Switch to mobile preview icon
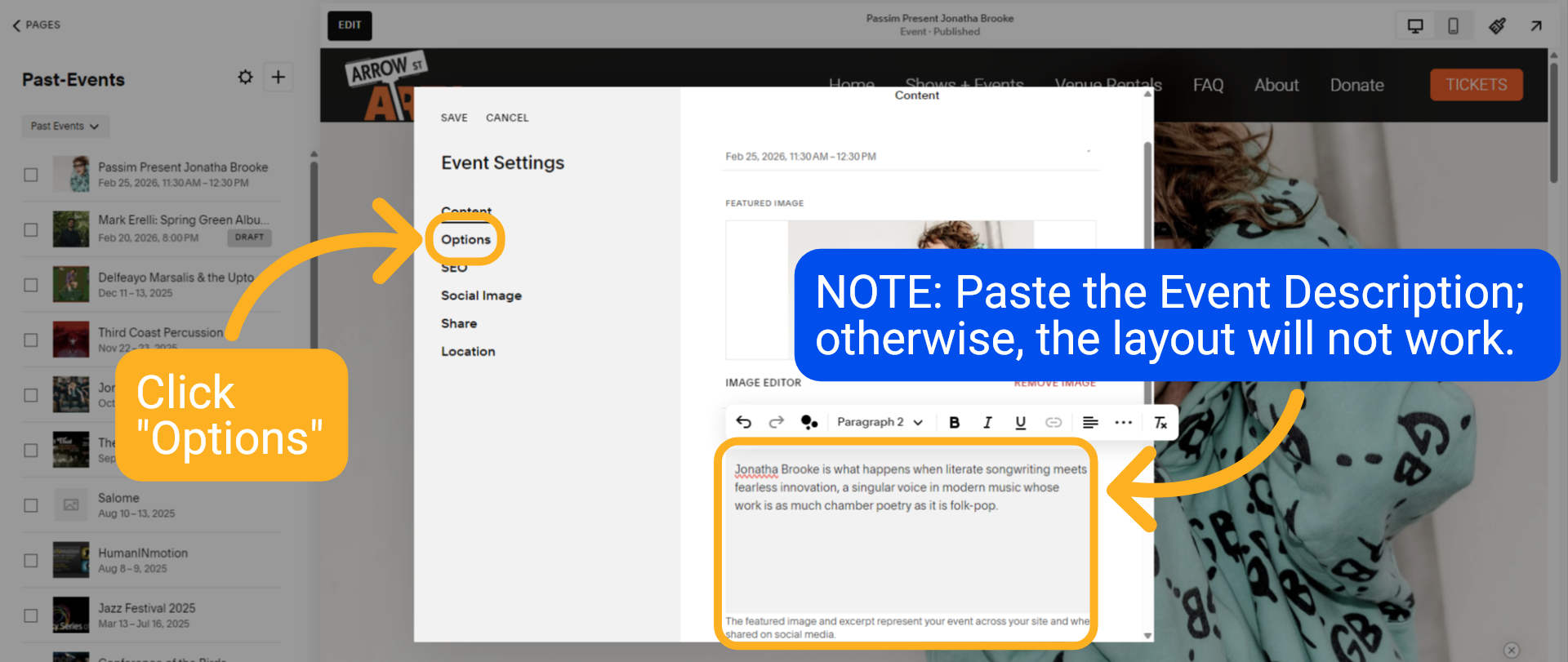The width and height of the screenshot is (1568, 662). [1453, 26]
